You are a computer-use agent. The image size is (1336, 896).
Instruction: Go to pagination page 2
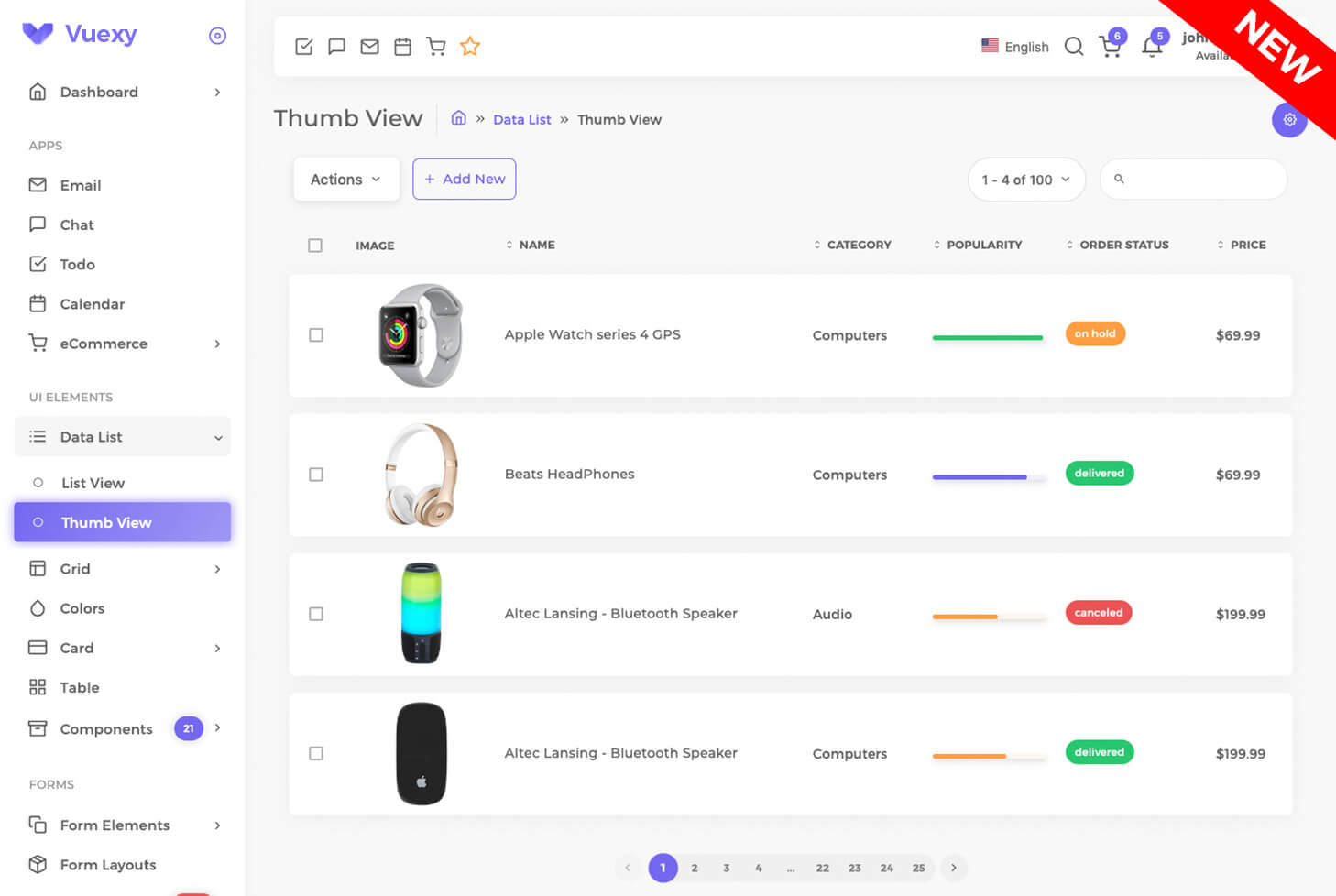click(x=695, y=868)
